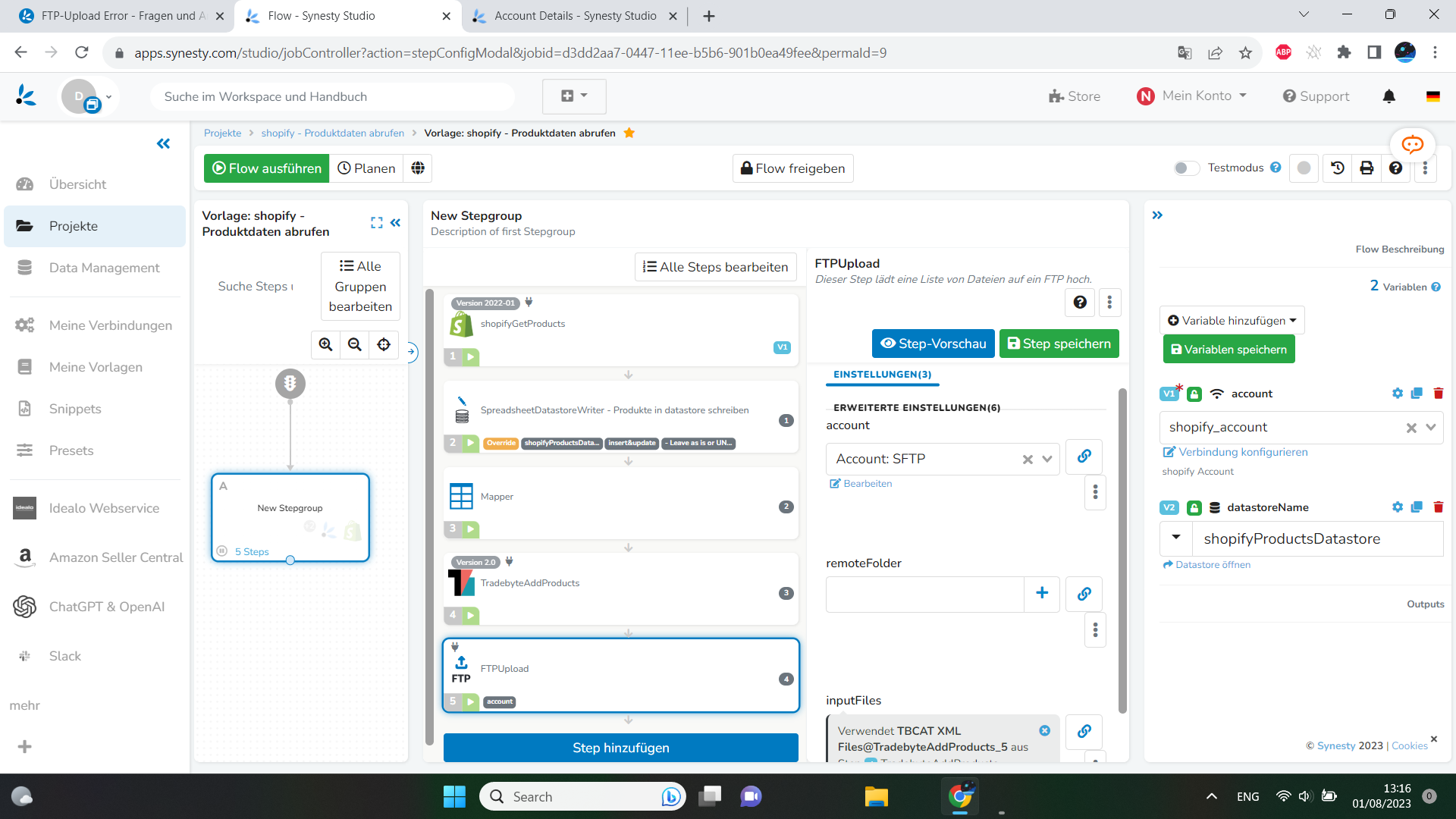The width and height of the screenshot is (1456, 819).
Task: Open the Account: SFTP dropdown
Action: click(x=1047, y=459)
